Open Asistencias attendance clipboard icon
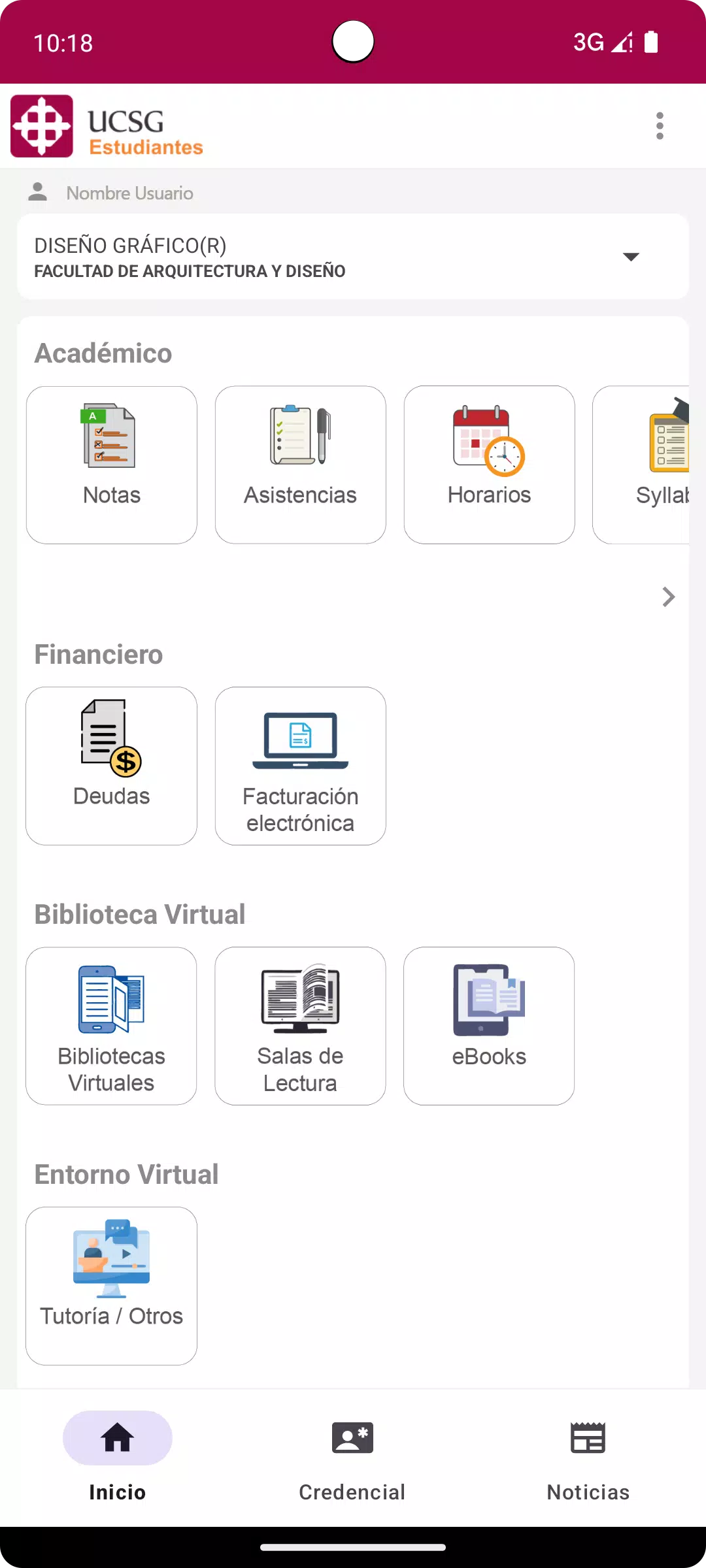The width and height of the screenshot is (706, 1568). coord(300,436)
